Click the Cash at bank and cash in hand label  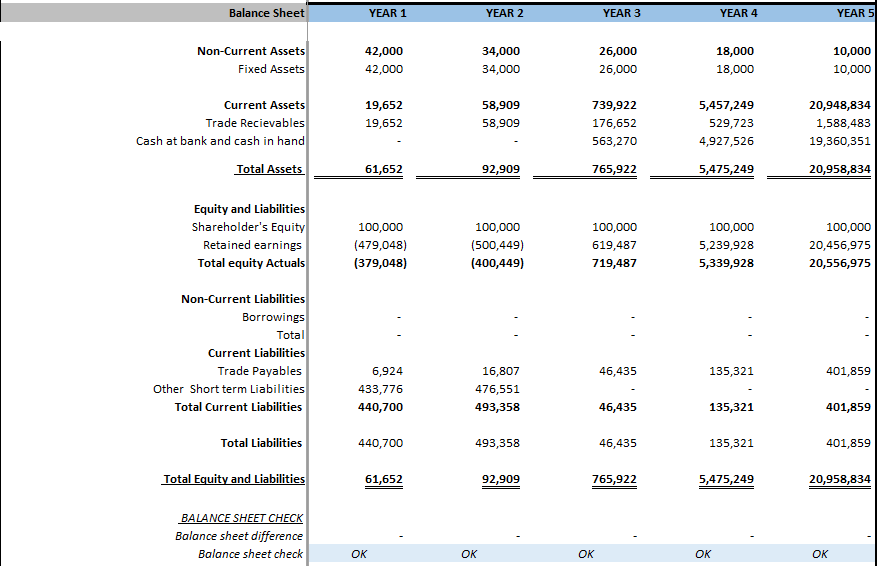(220, 140)
